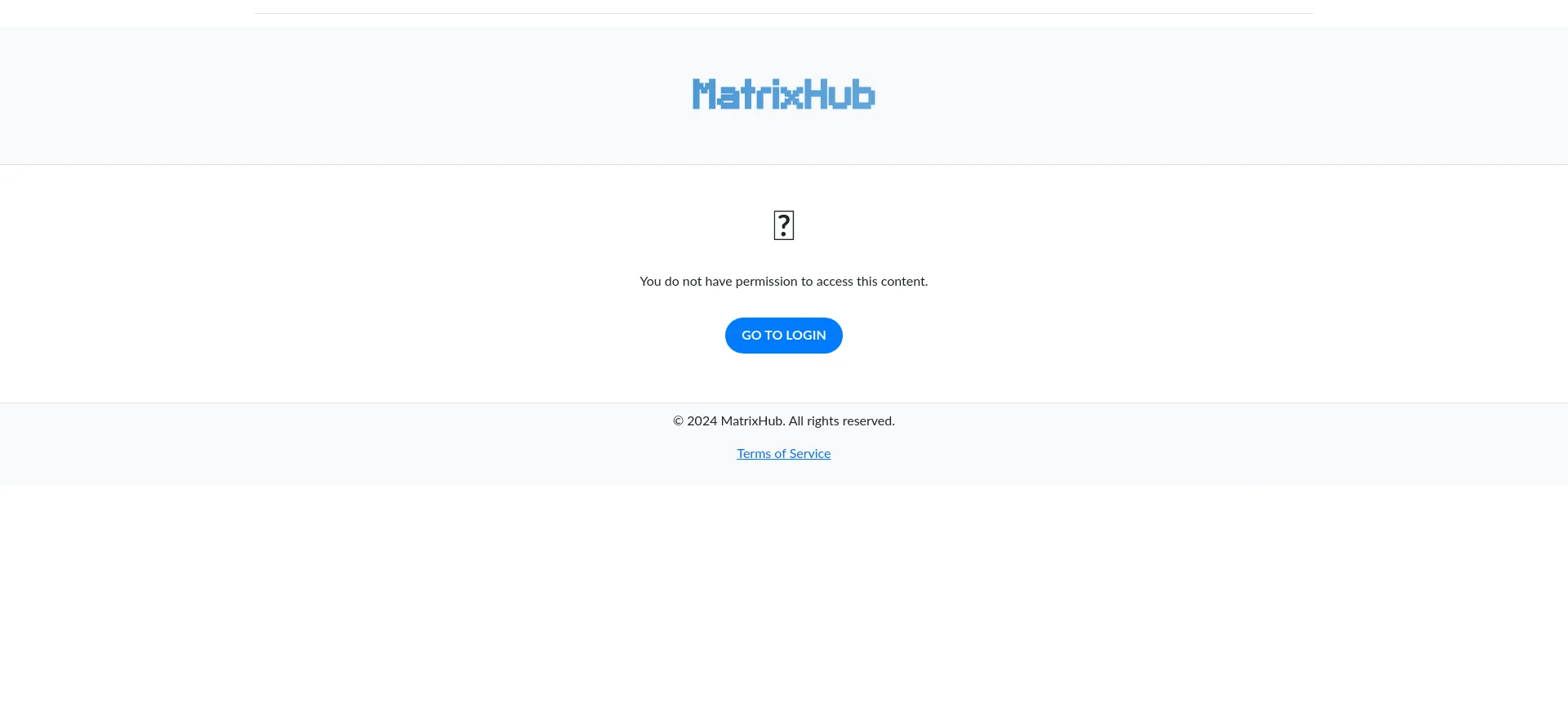Select the word "LOGIN" on blue button
Viewport: 1568px width, 725px height.
tap(806, 336)
